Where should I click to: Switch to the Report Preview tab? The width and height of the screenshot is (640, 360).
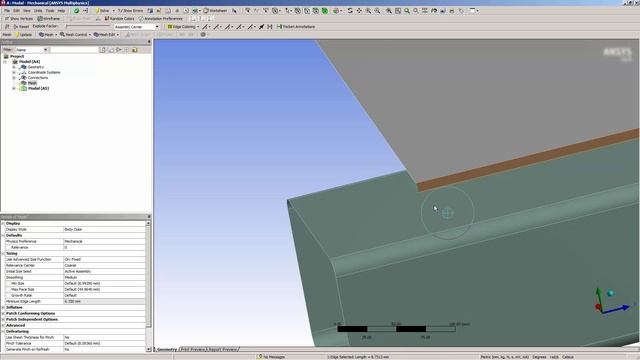pos(222,349)
